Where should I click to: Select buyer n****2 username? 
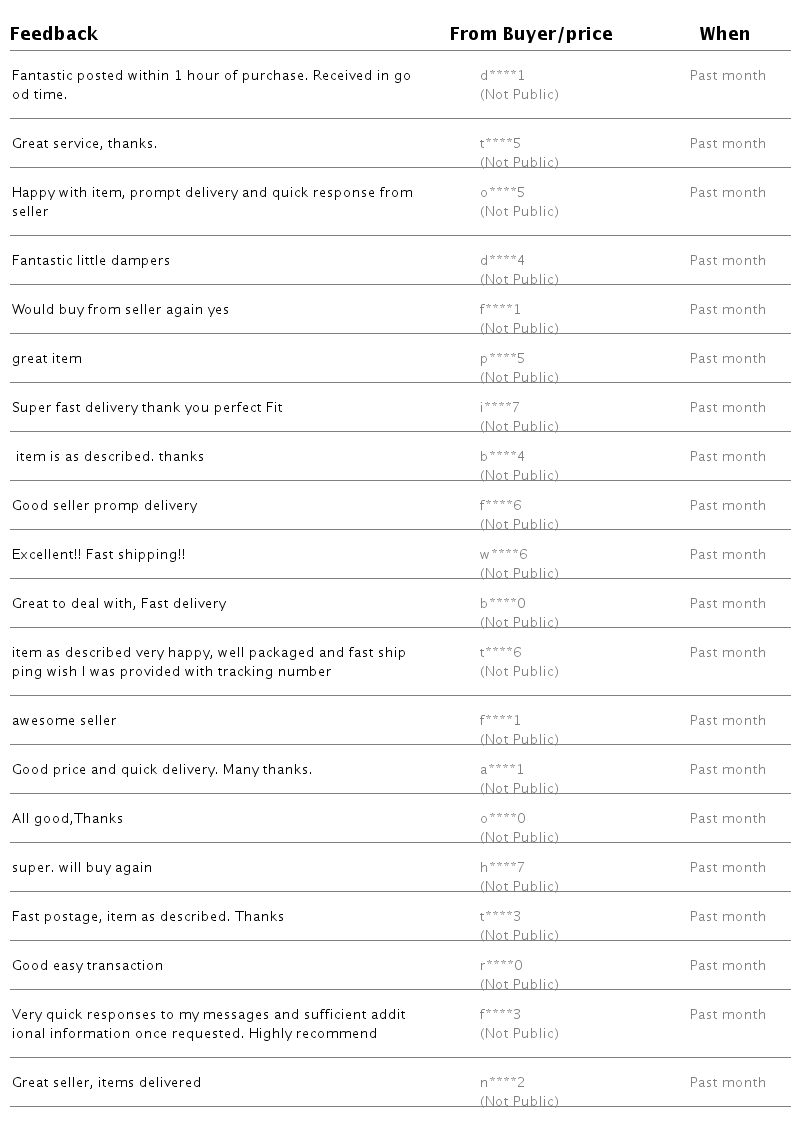pyautogui.click(x=502, y=1082)
